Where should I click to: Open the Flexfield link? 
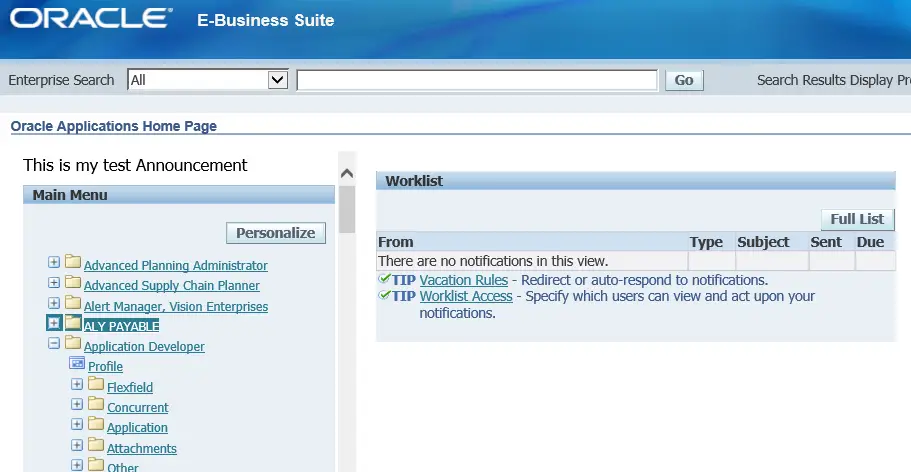(130, 388)
